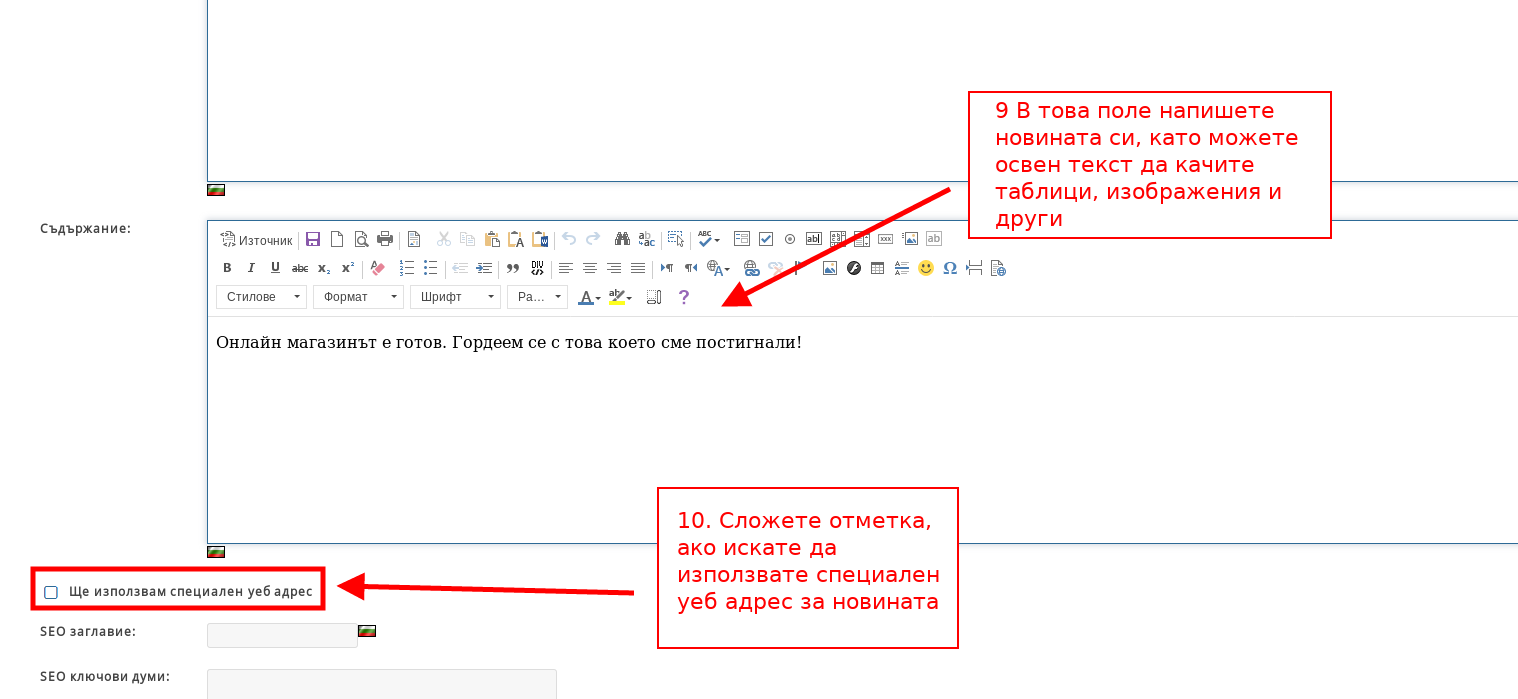Insert a table using the Table icon
Screen dimensions: 1518x699
[x=878, y=268]
